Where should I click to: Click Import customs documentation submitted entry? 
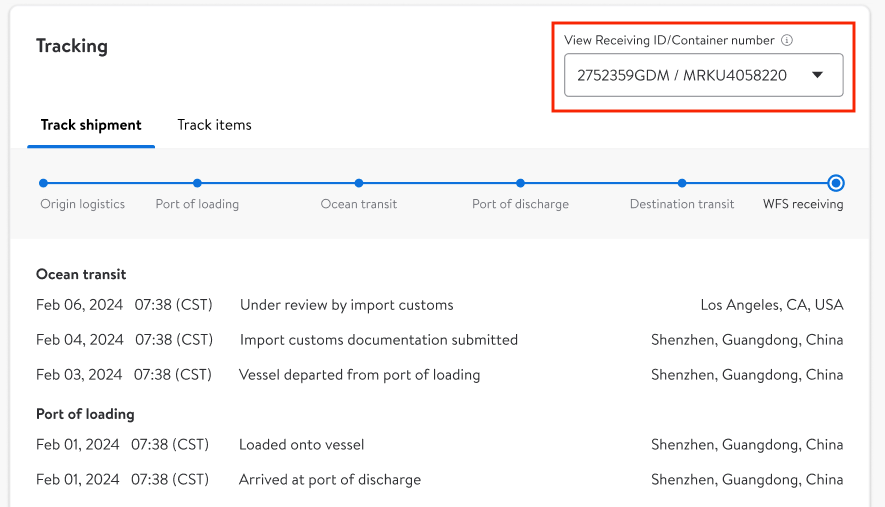coord(378,340)
